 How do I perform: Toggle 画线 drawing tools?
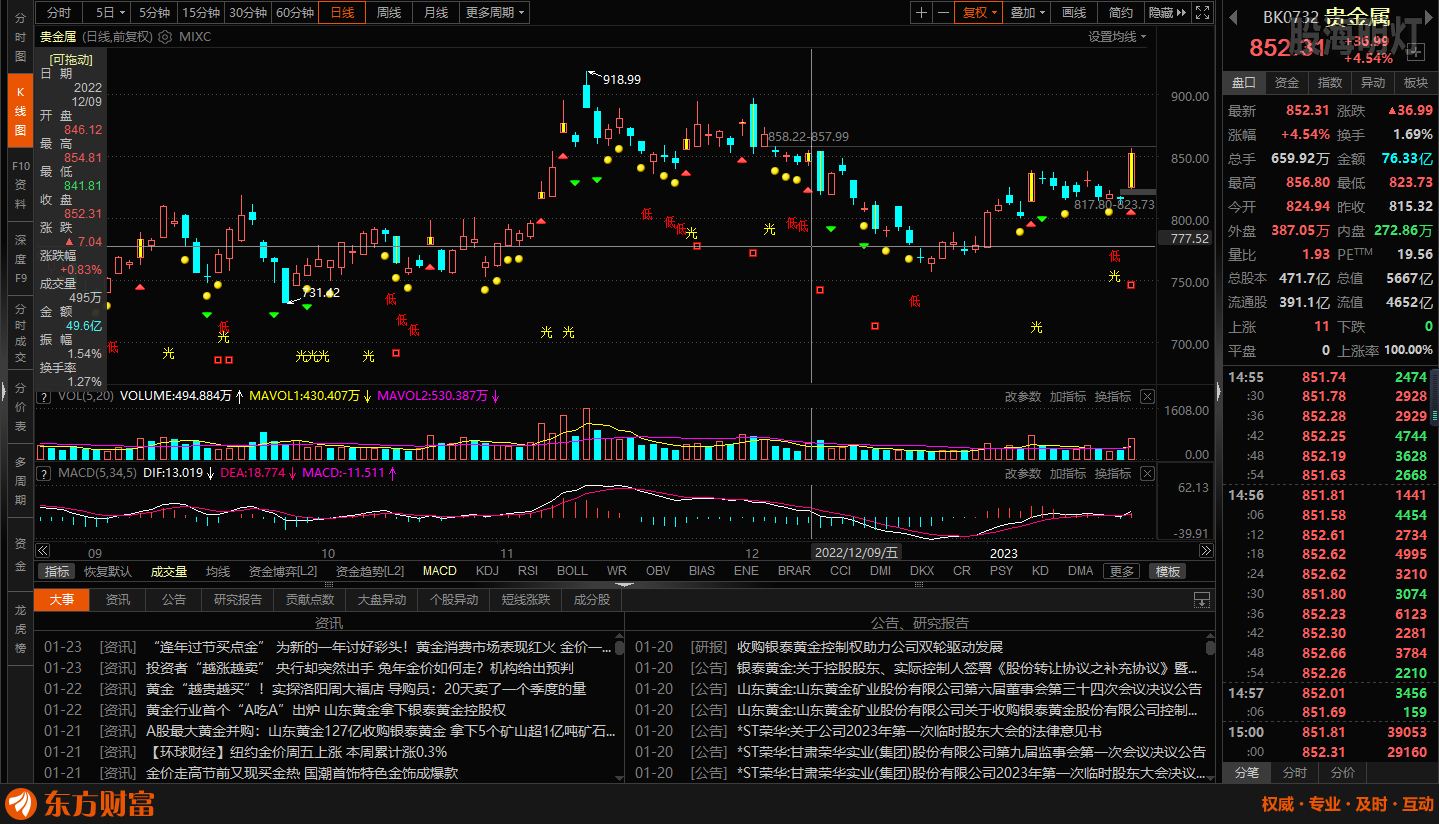[x=1074, y=12]
